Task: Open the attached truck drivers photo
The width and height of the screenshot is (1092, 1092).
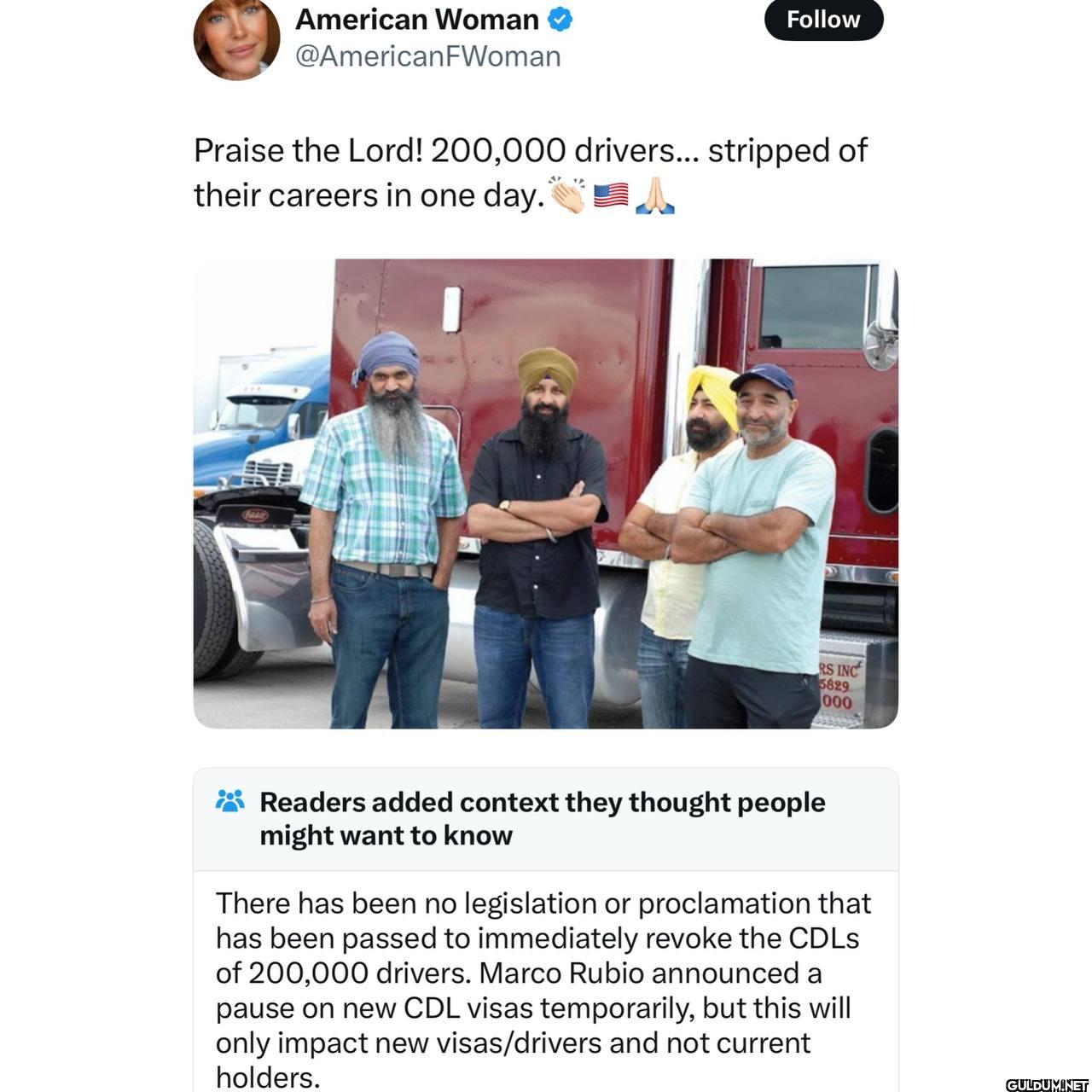Action: pos(546,493)
